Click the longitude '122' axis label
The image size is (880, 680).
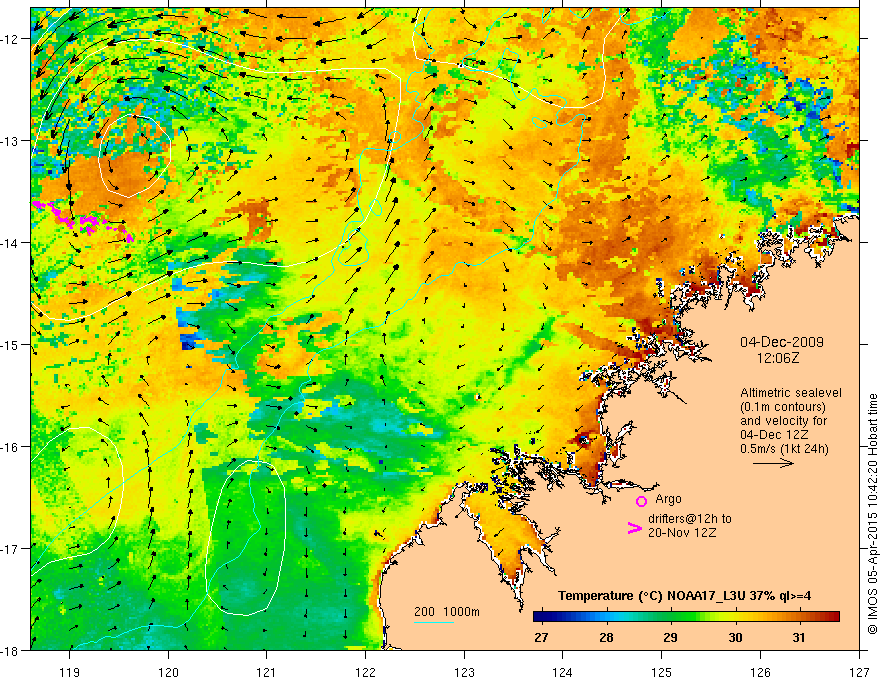365,672
